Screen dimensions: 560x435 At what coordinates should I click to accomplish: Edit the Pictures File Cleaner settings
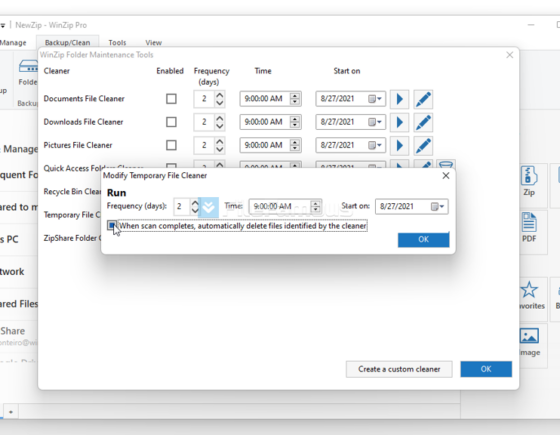pos(423,145)
